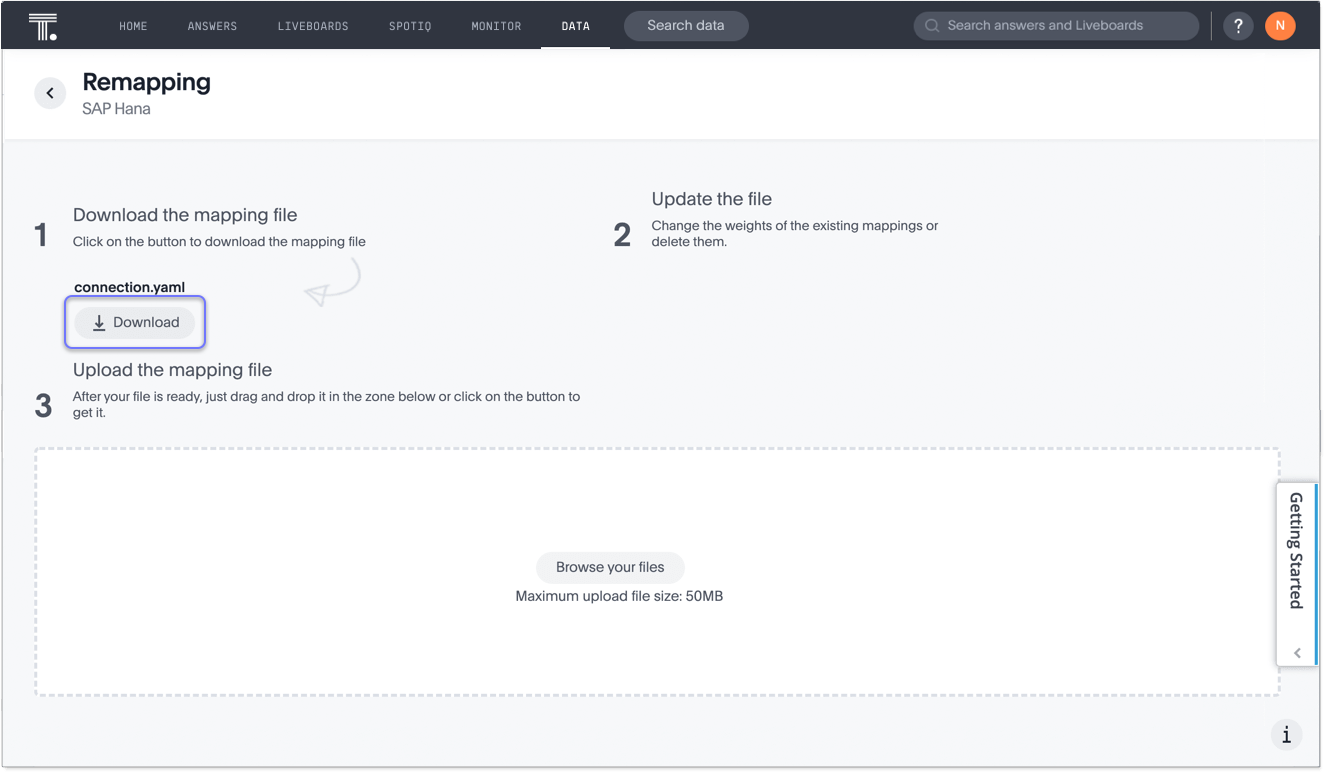
Task: Switch to the MONITOR tab
Action: click(x=496, y=26)
